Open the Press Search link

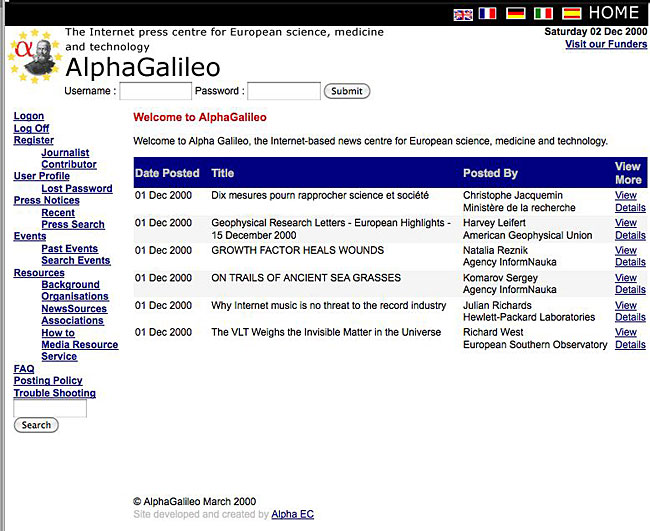tap(73, 224)
